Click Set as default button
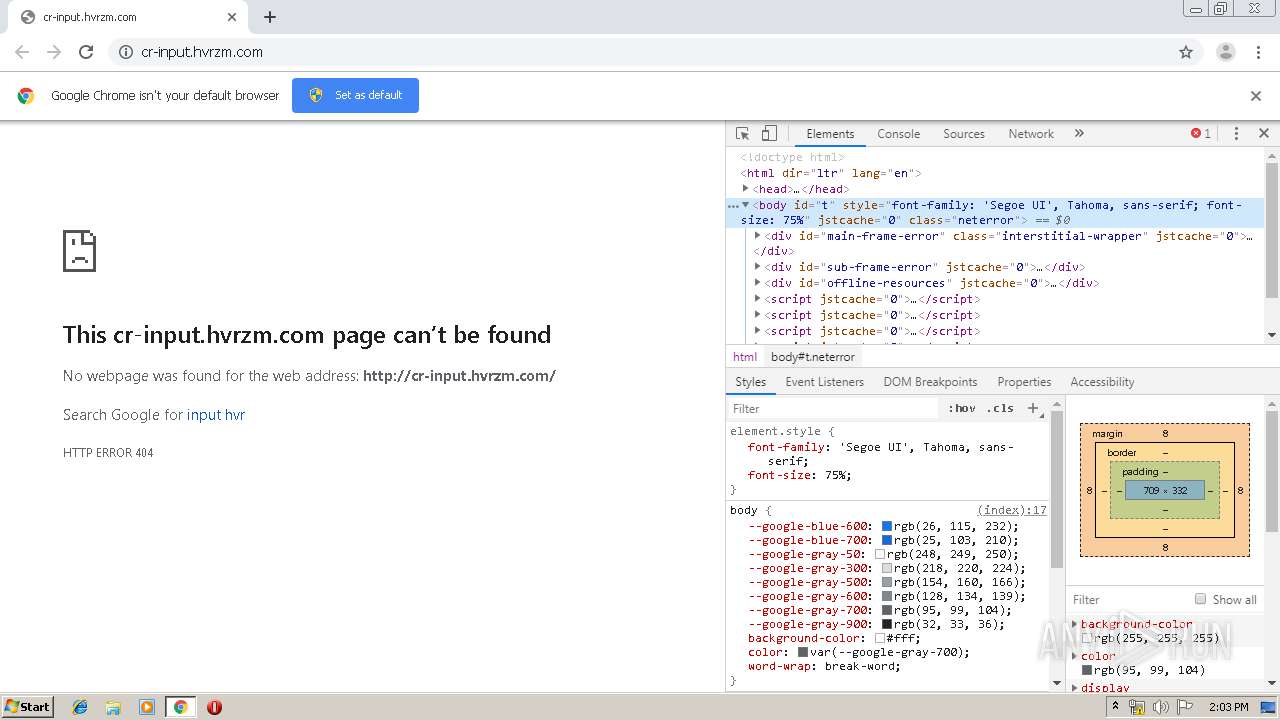This screenshot has width=1280, height=720. coord(355,95)
